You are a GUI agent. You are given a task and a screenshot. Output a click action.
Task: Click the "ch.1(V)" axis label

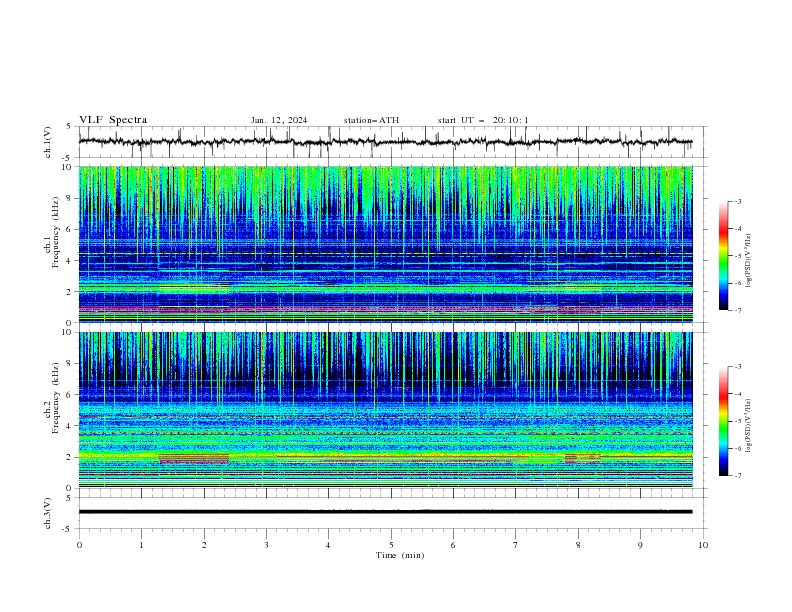tap(48, 142)
